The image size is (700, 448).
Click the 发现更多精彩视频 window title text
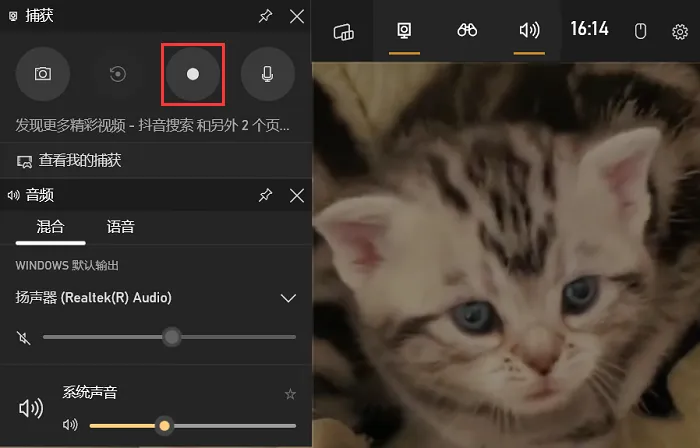point(152,125)
